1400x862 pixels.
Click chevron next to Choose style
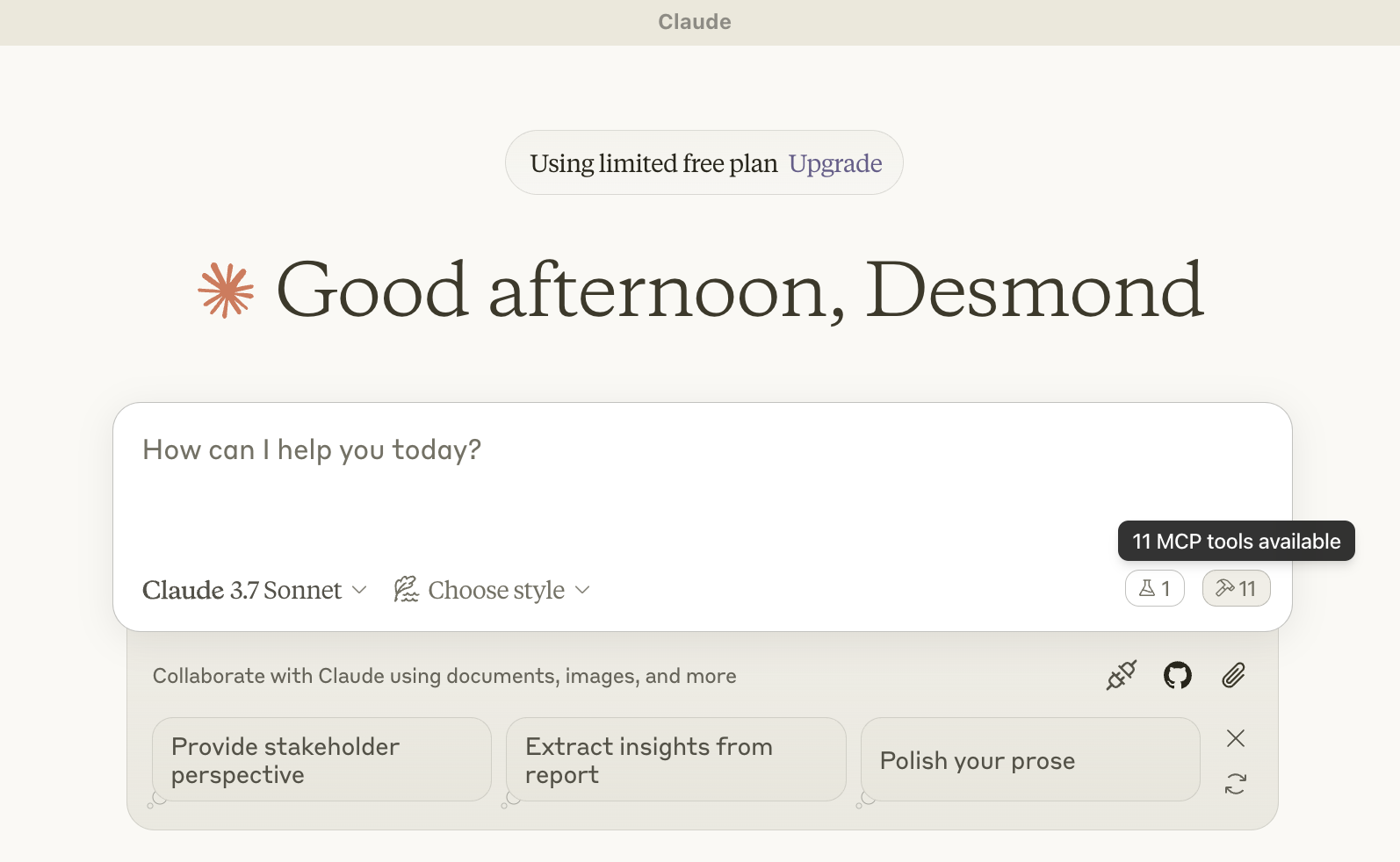pyautogui.click(x=582, y=590)
